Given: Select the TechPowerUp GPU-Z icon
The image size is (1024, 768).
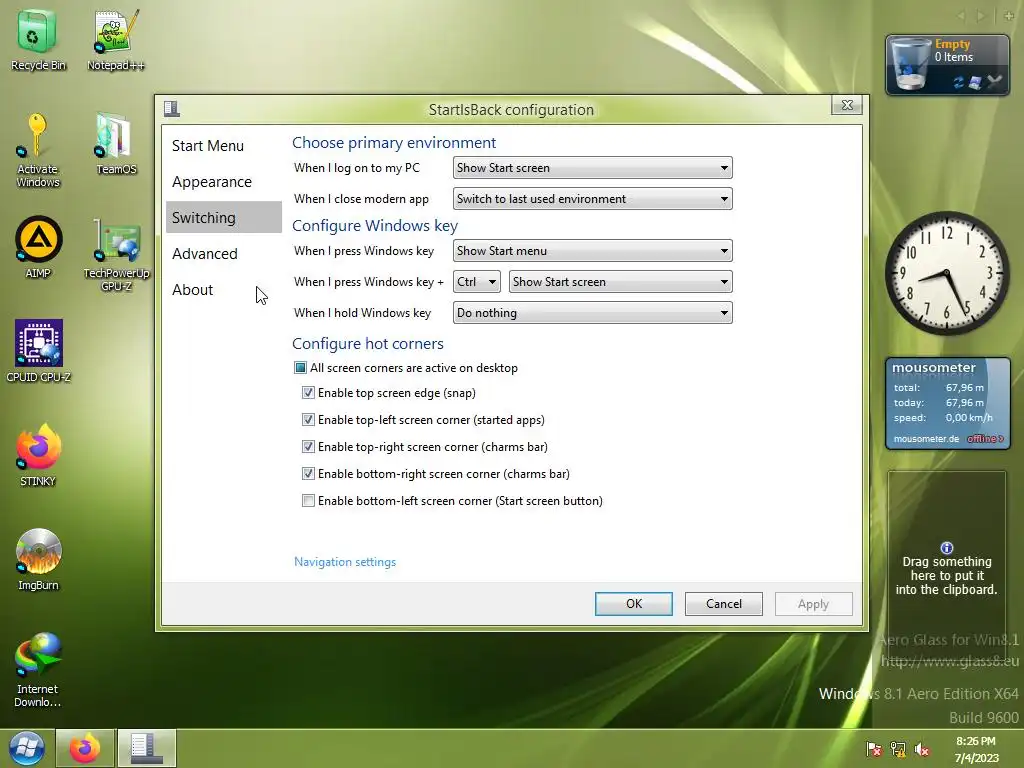Looking at the screenshot, I should (116, 255).
